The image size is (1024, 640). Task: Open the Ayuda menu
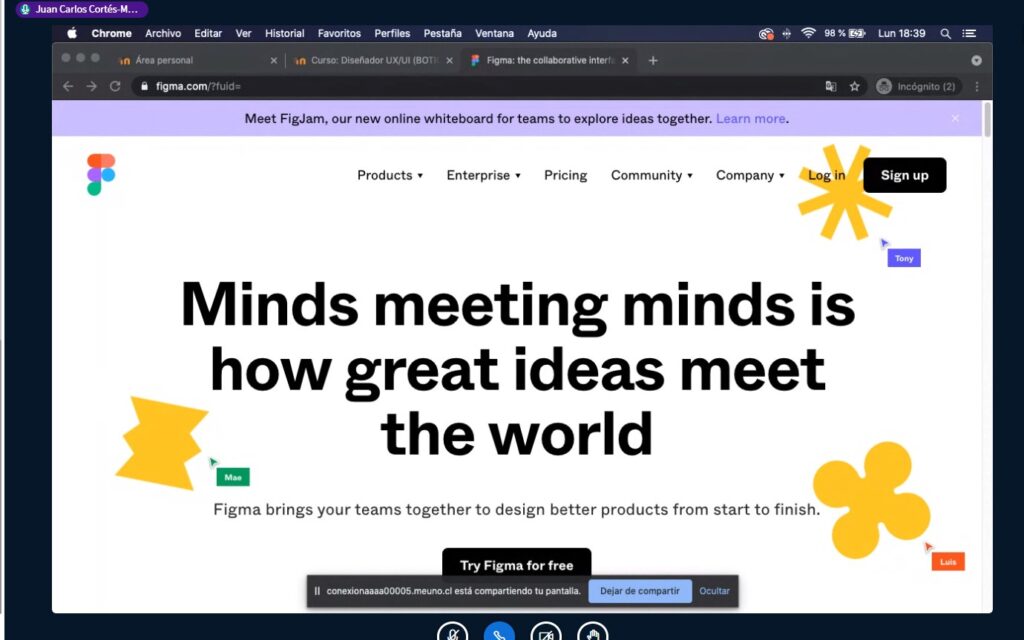pos(542,33)
